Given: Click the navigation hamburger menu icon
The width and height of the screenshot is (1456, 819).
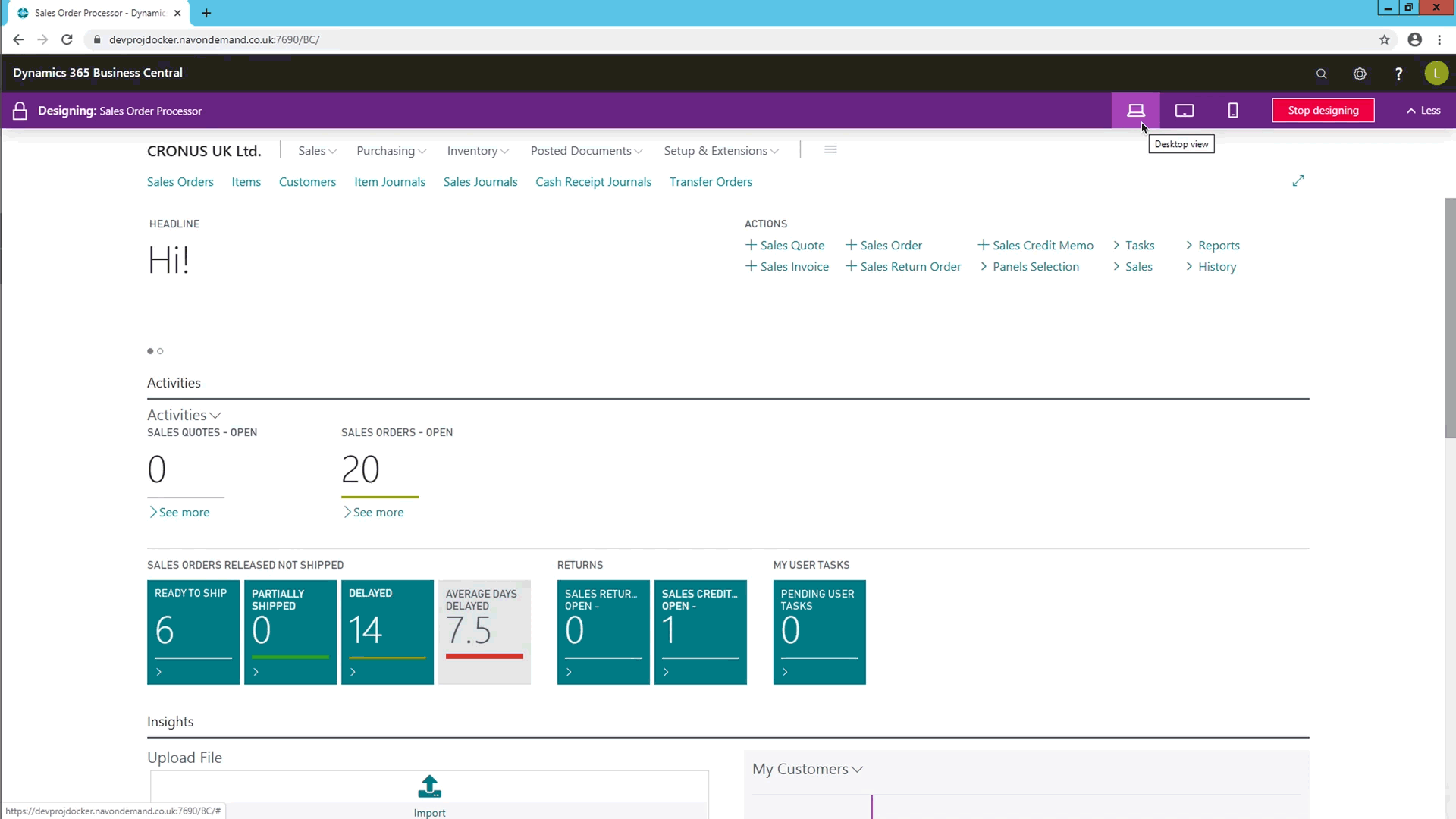Looking at the screenshot, I should tap(831, 149).
